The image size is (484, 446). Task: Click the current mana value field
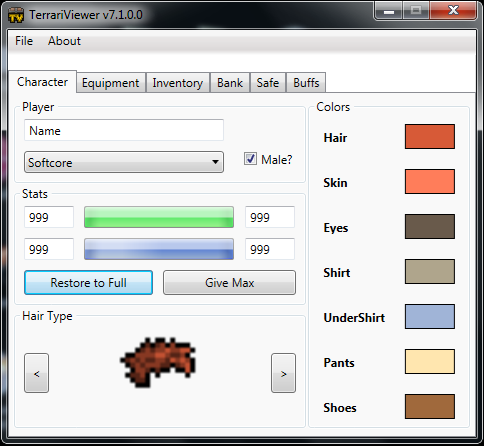coord(49,249)
